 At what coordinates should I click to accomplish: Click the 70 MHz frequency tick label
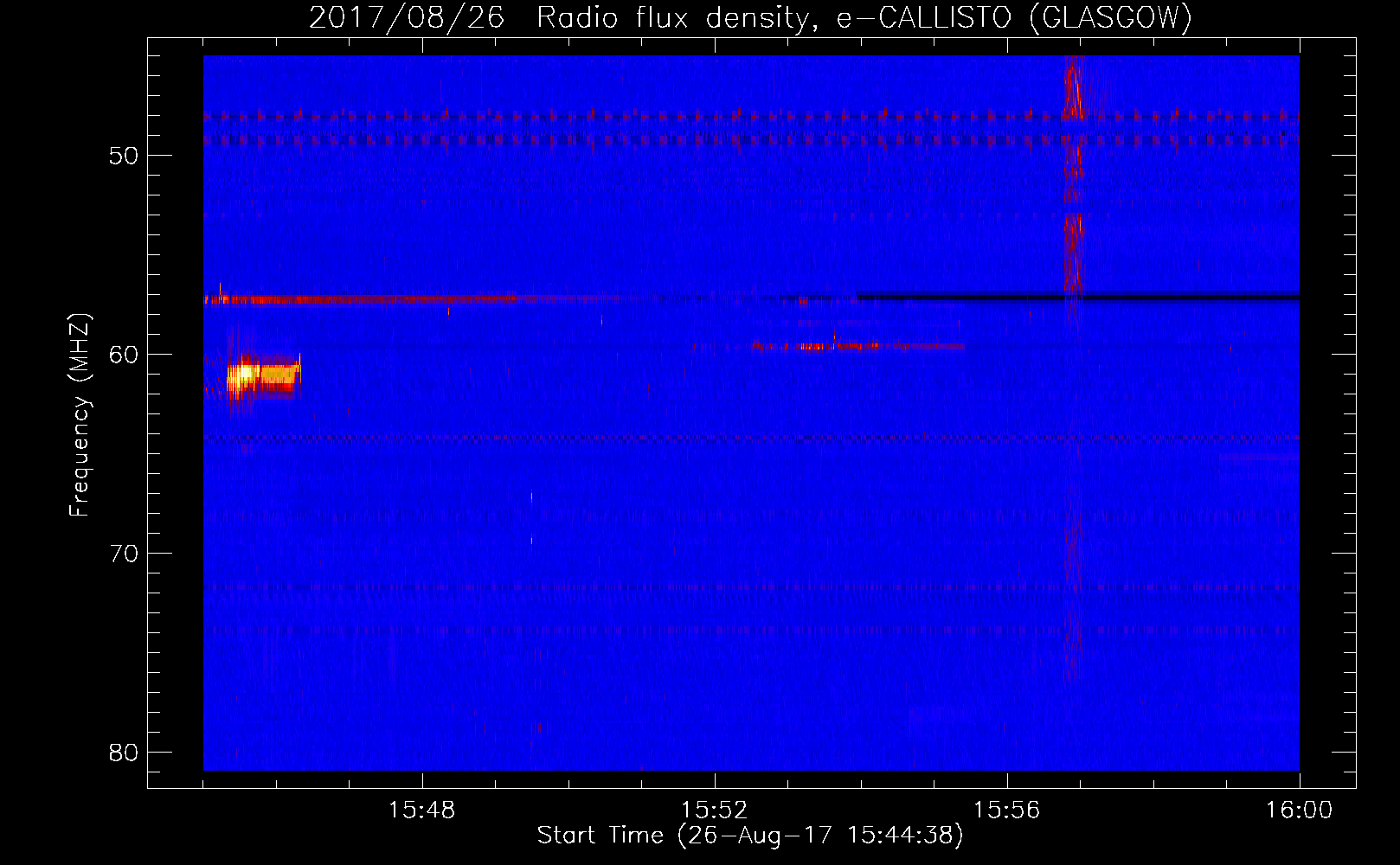(124, 554)
